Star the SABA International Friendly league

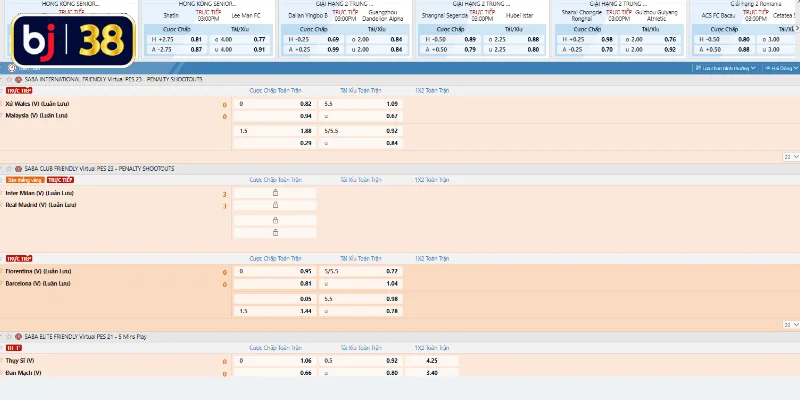point(9,80)
